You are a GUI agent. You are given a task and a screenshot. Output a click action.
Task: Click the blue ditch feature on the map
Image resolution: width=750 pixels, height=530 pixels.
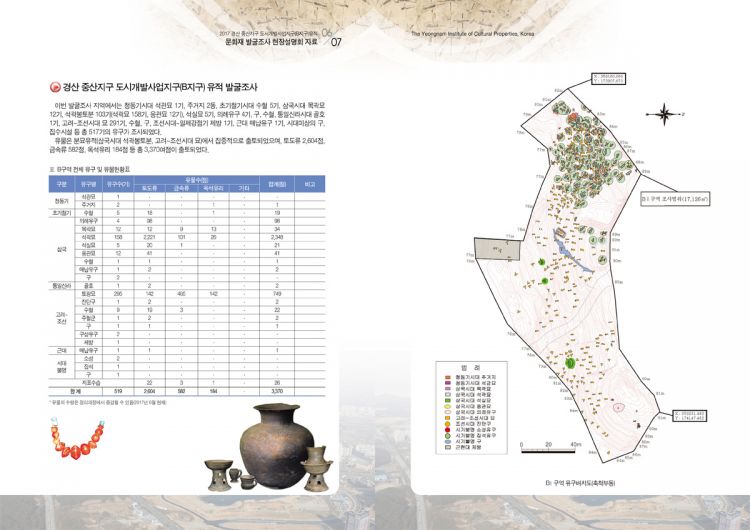click(571, 252)
